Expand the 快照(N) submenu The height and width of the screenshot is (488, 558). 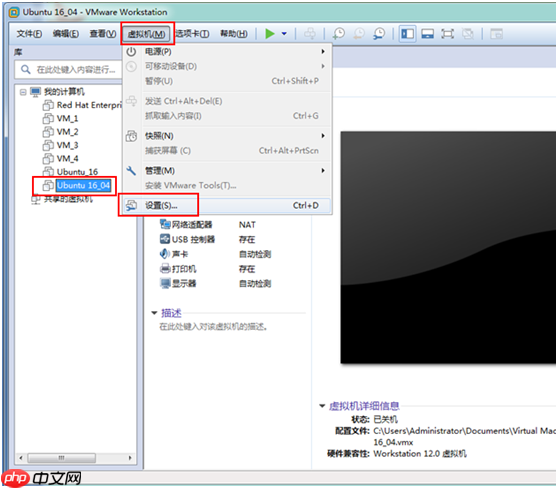tap(227, 136)
